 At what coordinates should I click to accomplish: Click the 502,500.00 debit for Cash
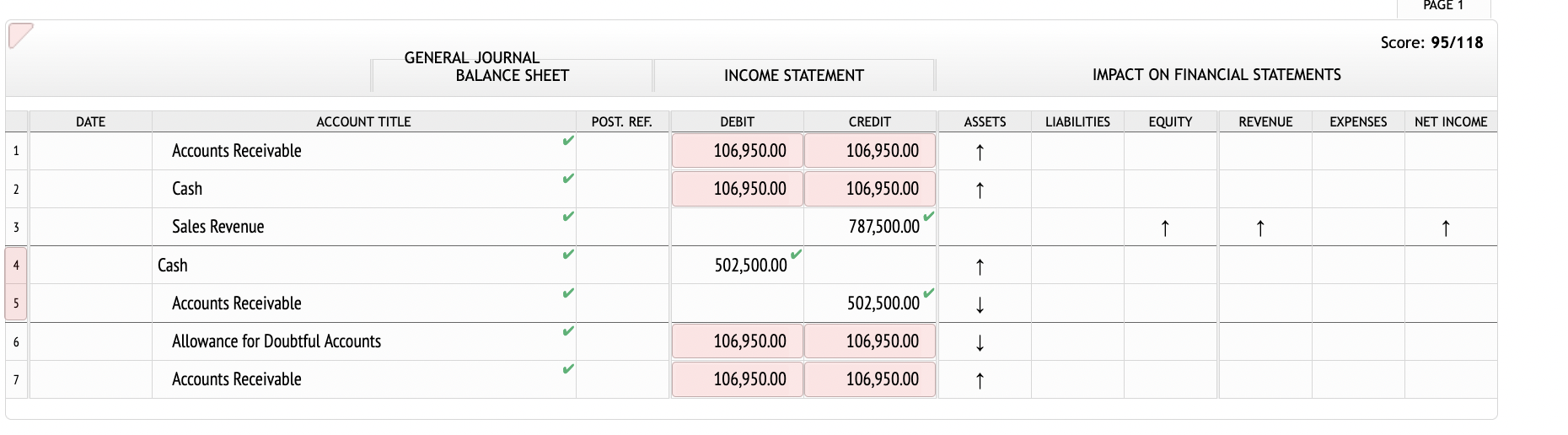751,266
